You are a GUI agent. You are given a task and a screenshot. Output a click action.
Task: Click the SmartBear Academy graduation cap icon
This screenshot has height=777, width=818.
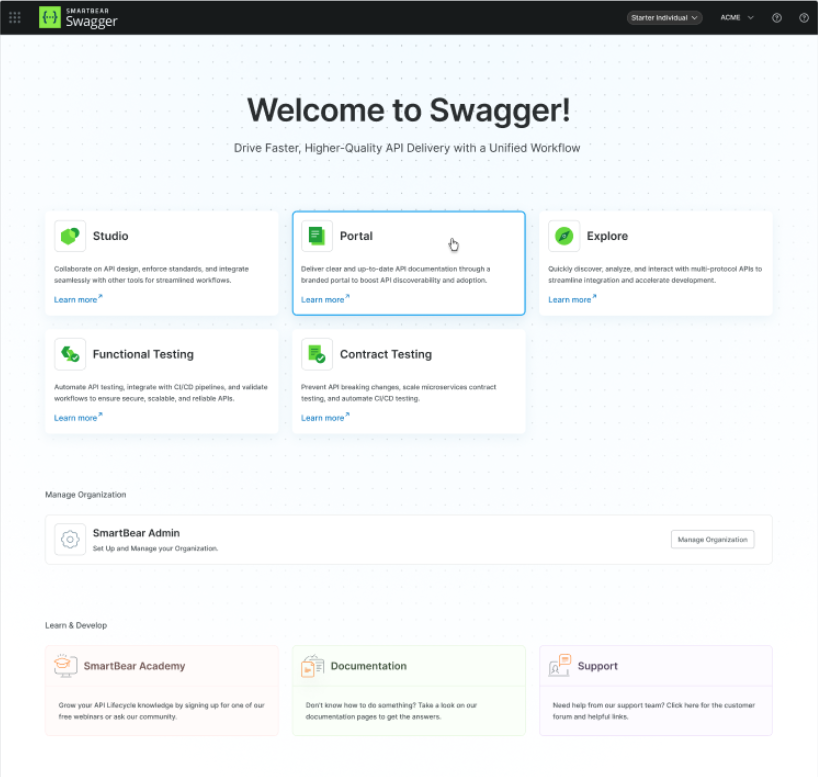tap(65, 666)
